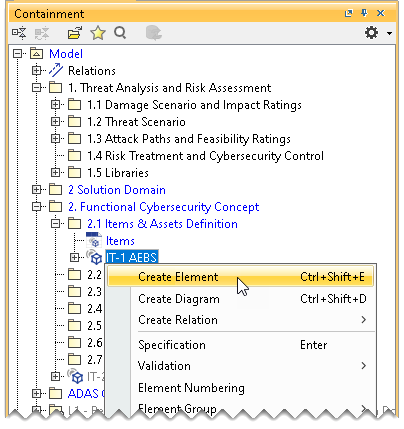This screenshot has height=429, width=404.
Task: Click the search magnifier icon
Action: (x=120, y=33)
